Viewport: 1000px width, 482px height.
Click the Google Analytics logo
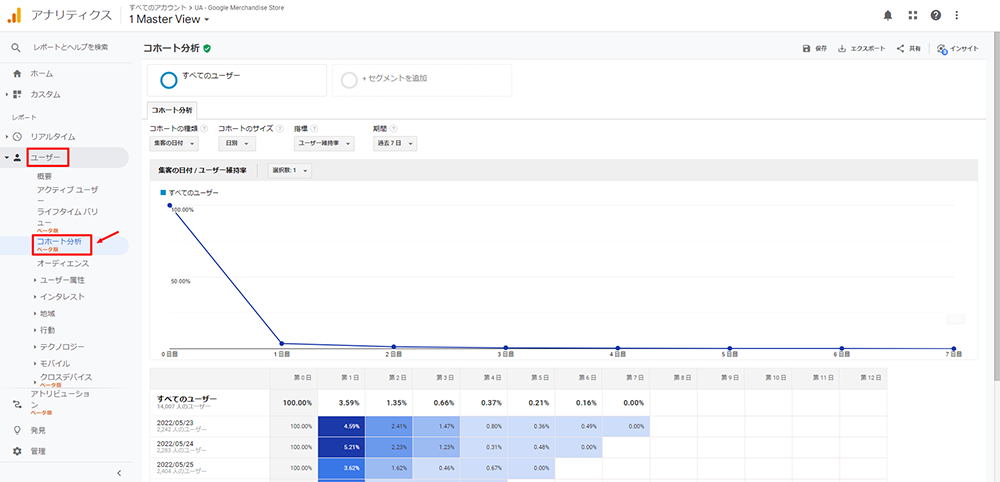(x=13, y=15)
